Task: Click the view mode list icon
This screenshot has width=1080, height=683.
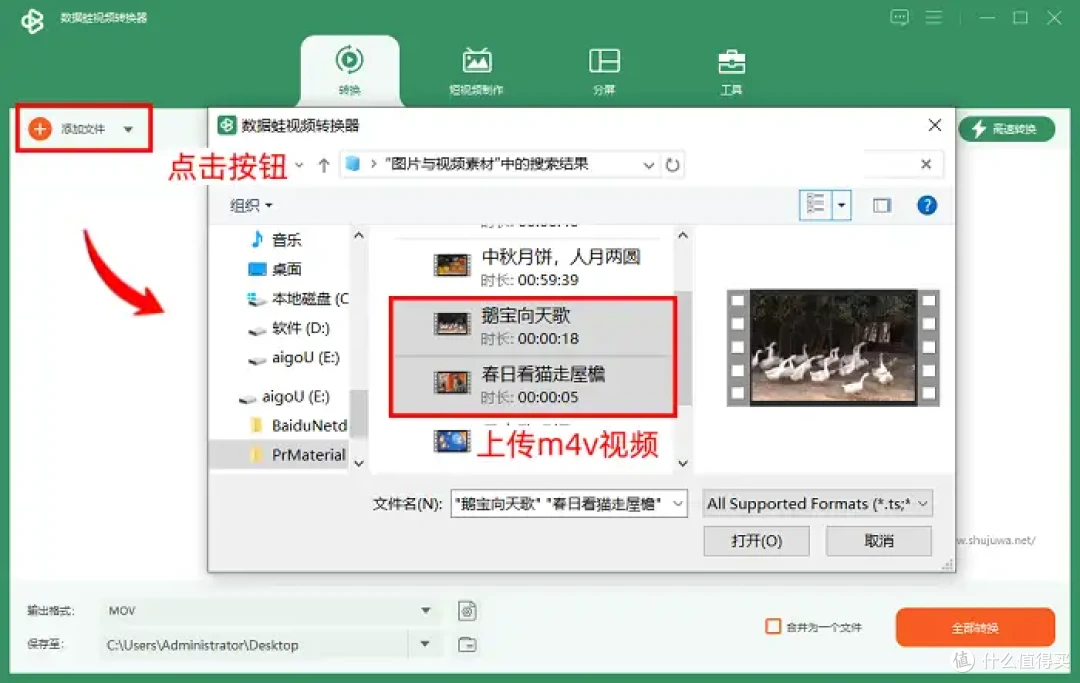Action: [x=816, y=205]
